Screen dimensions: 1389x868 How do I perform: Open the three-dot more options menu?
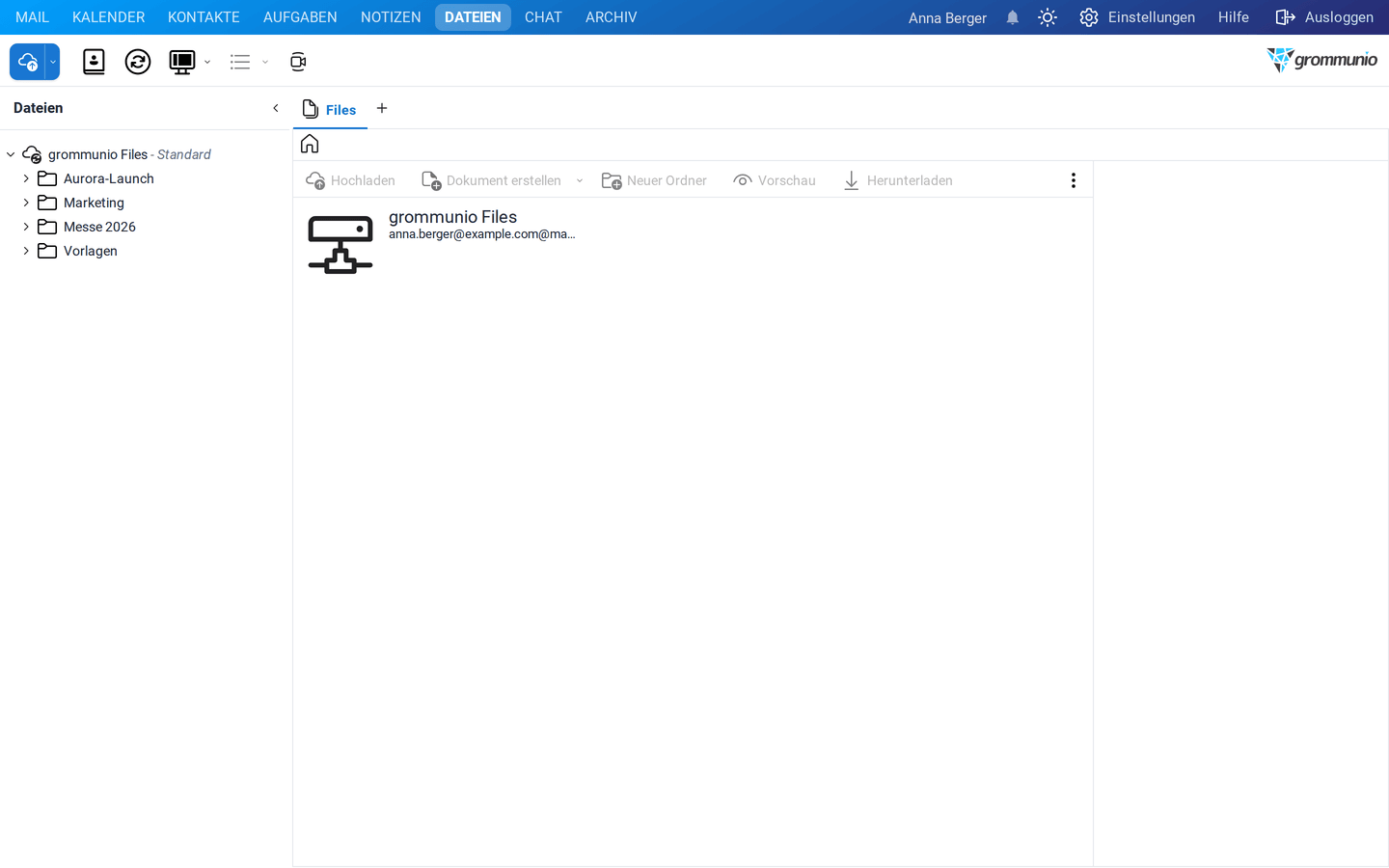click(x=1074, y=180)
